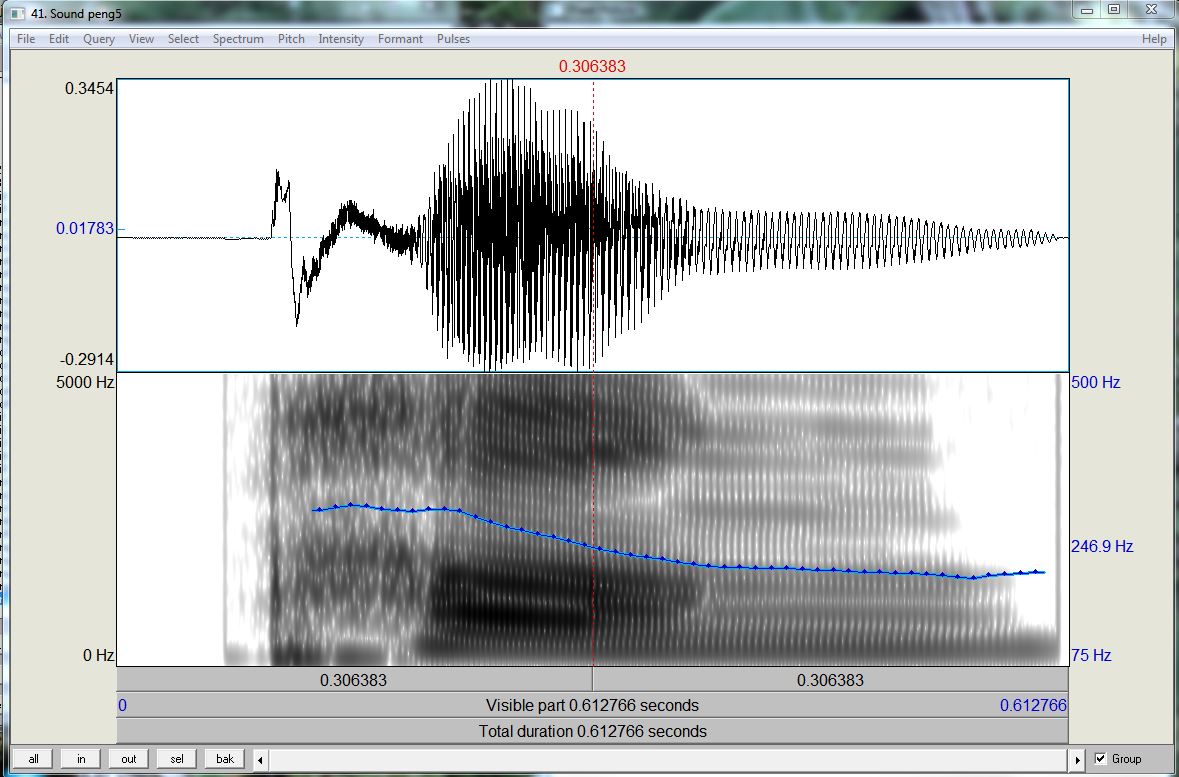Click the 'bak' zoom button
1179x777 pixels.
tap(225, 759)
